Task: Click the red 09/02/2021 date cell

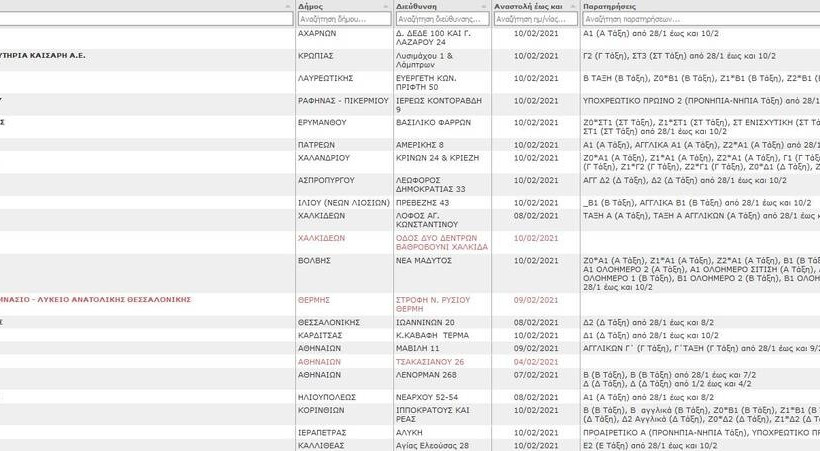Action: [x=535, y=300]
